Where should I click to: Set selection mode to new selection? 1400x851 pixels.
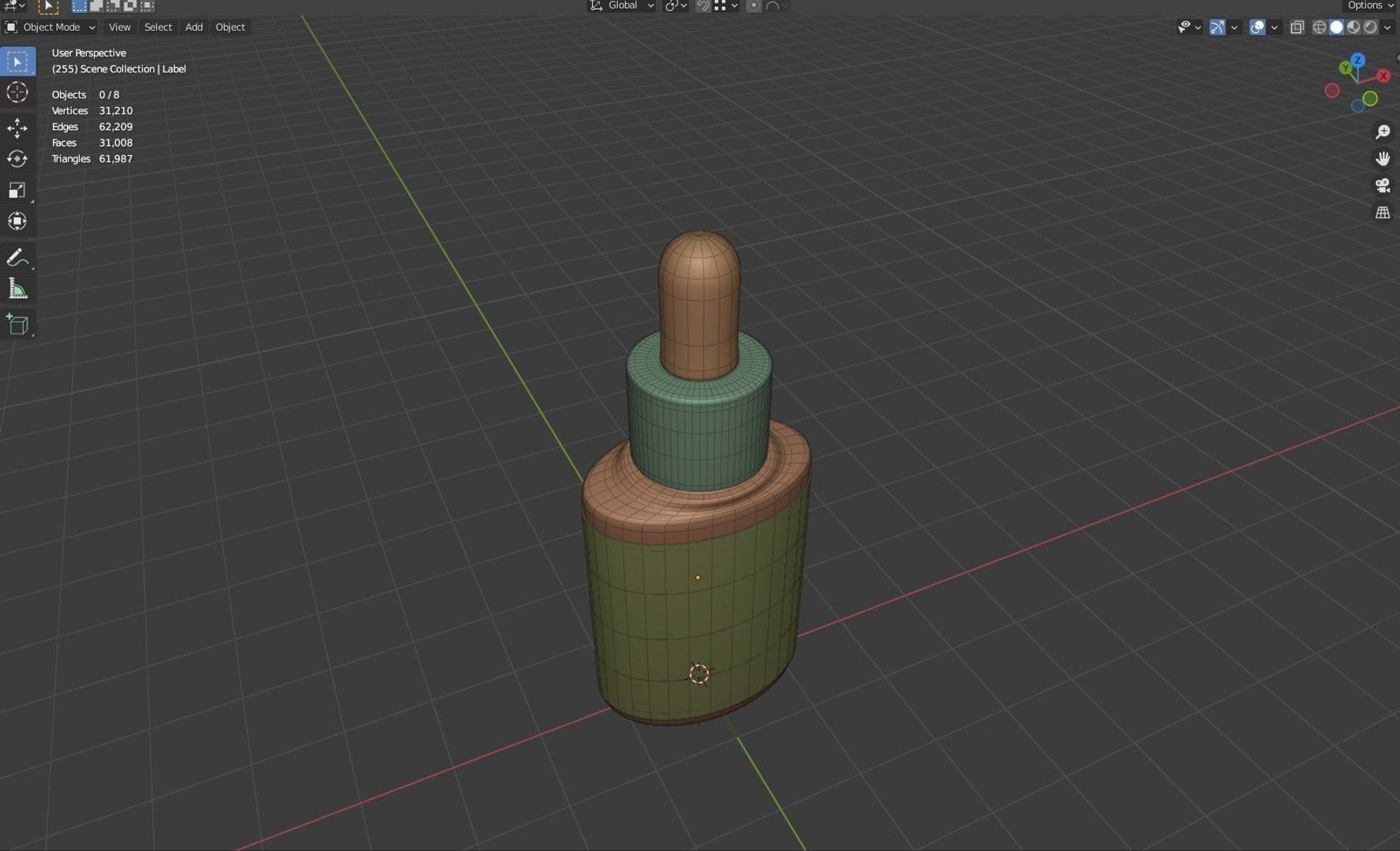(x=80, y=6)
